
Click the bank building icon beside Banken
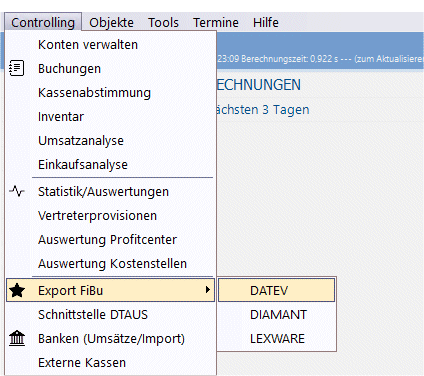[17, 338]
